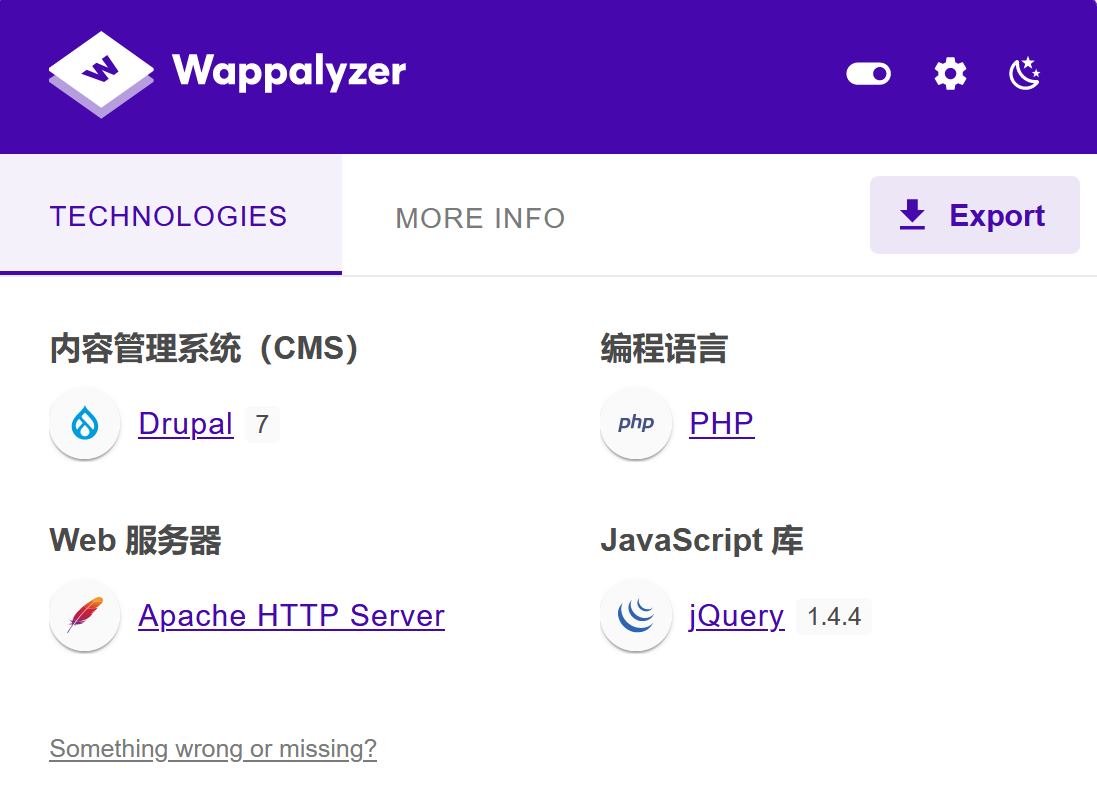
Task: Open the Apache HTTP Server link
Action: coord(291,616)
